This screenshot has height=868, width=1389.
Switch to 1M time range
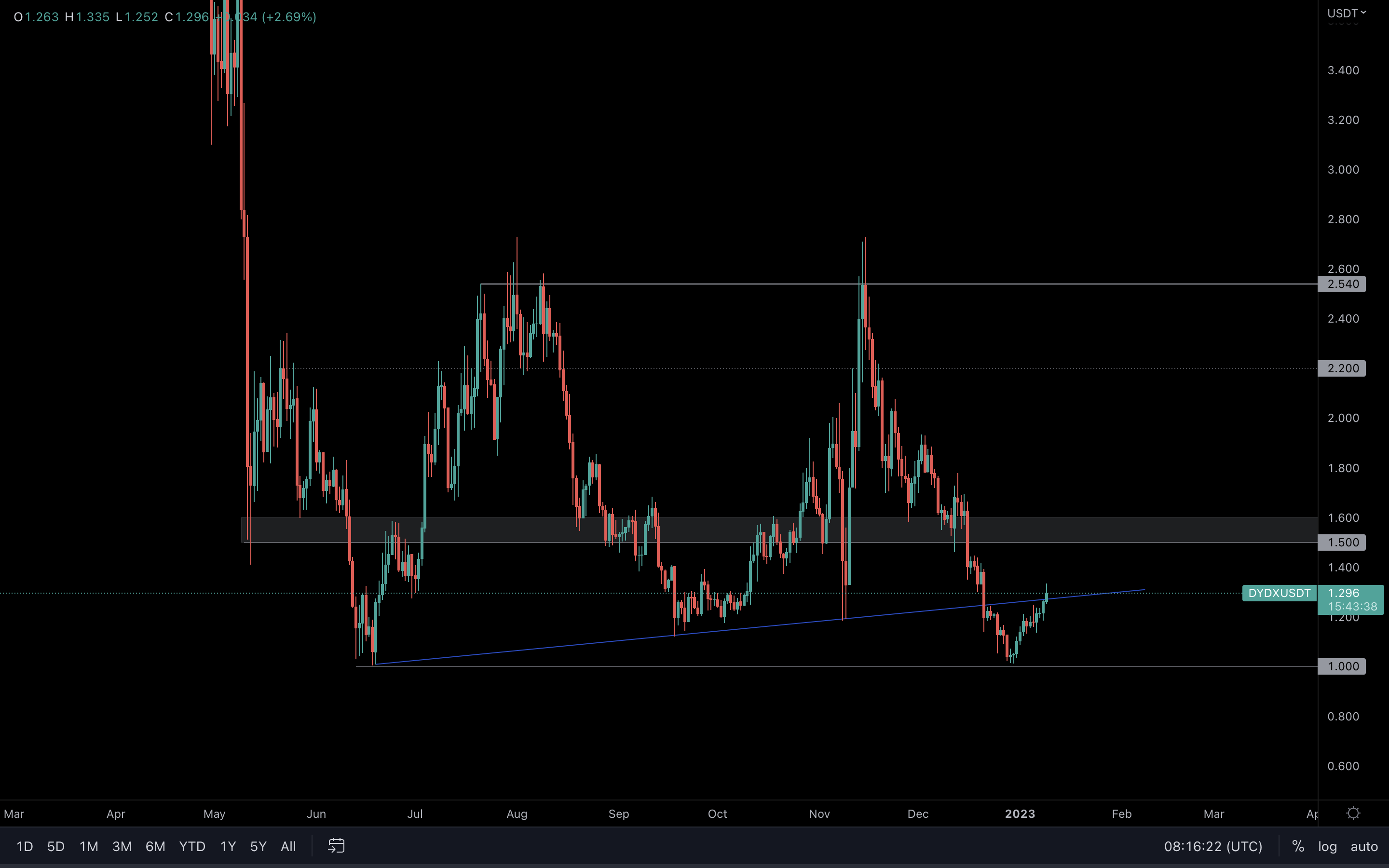click(88, 846)
